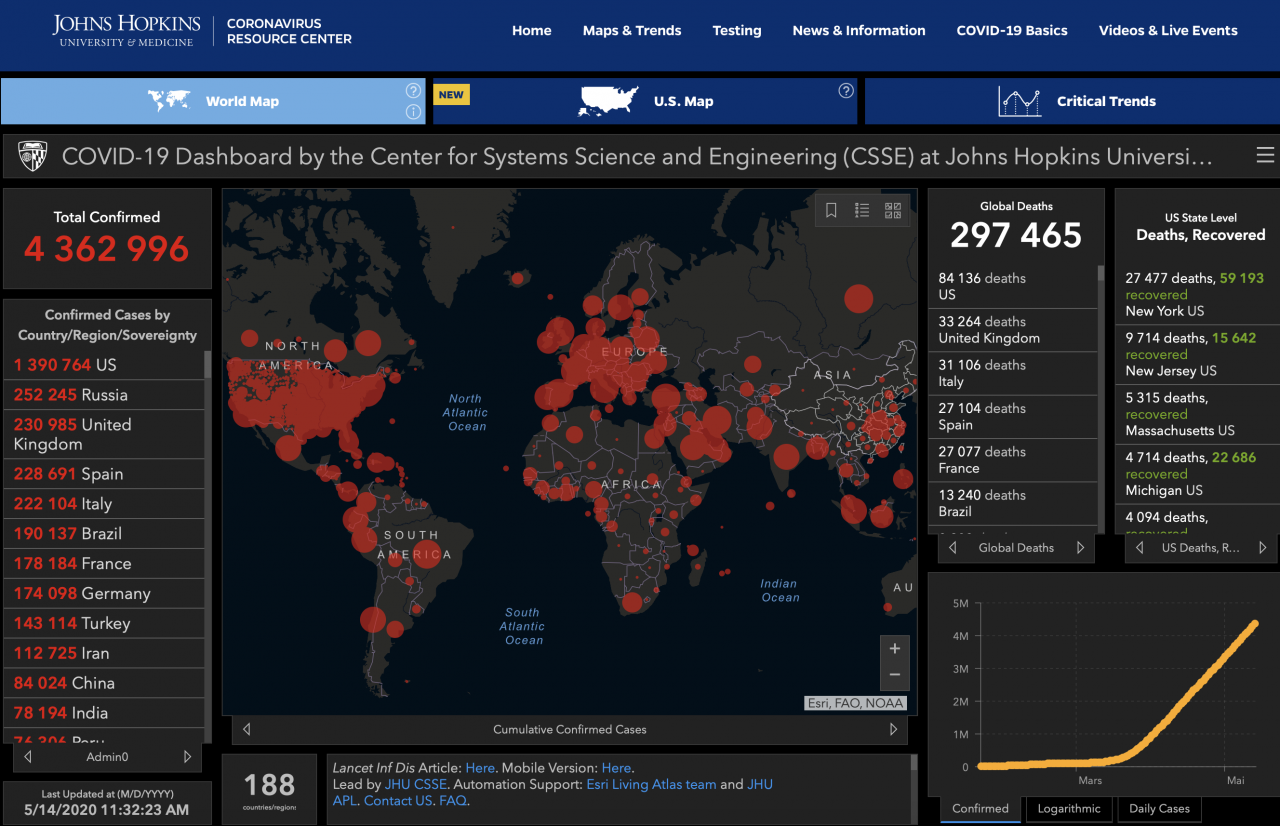The image size is (1280, 826).
Task: Switch to the World Map tab
Action: click(x=213, y=101)
